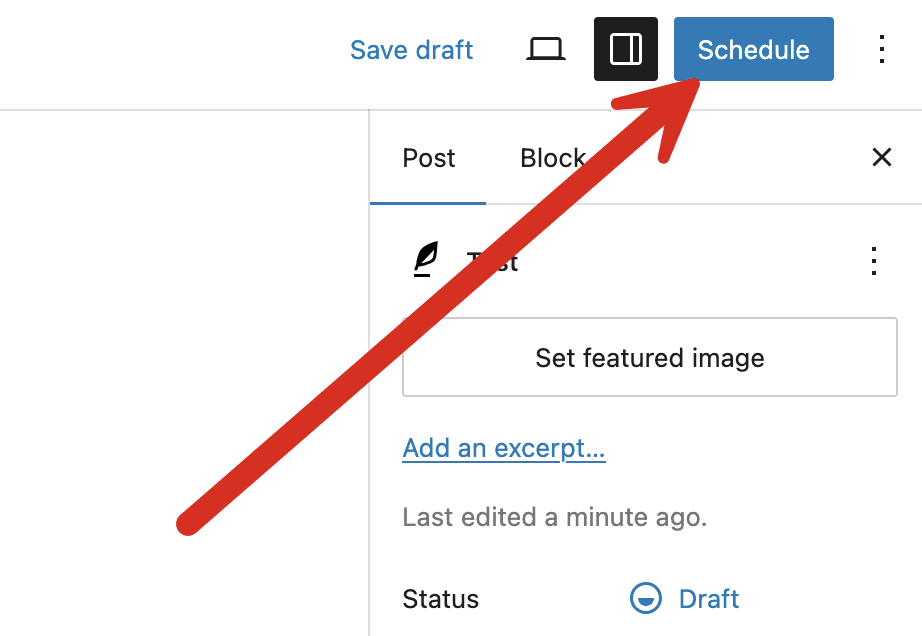Image resolution: width=922 pixels, height=636 pixels.
Task: Switch to the Block tab
Action: [551, 157]
